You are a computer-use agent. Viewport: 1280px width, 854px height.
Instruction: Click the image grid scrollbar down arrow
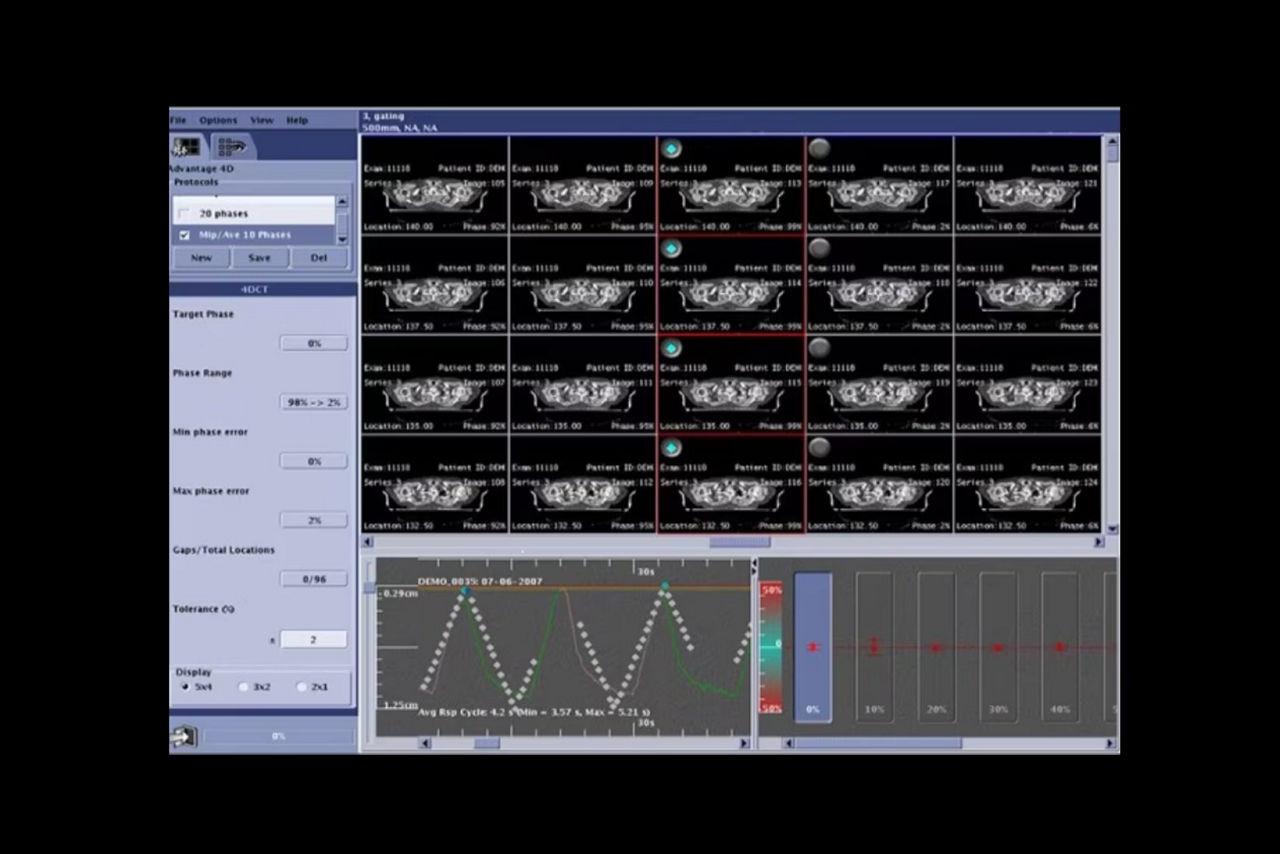tap(1110, 528)
